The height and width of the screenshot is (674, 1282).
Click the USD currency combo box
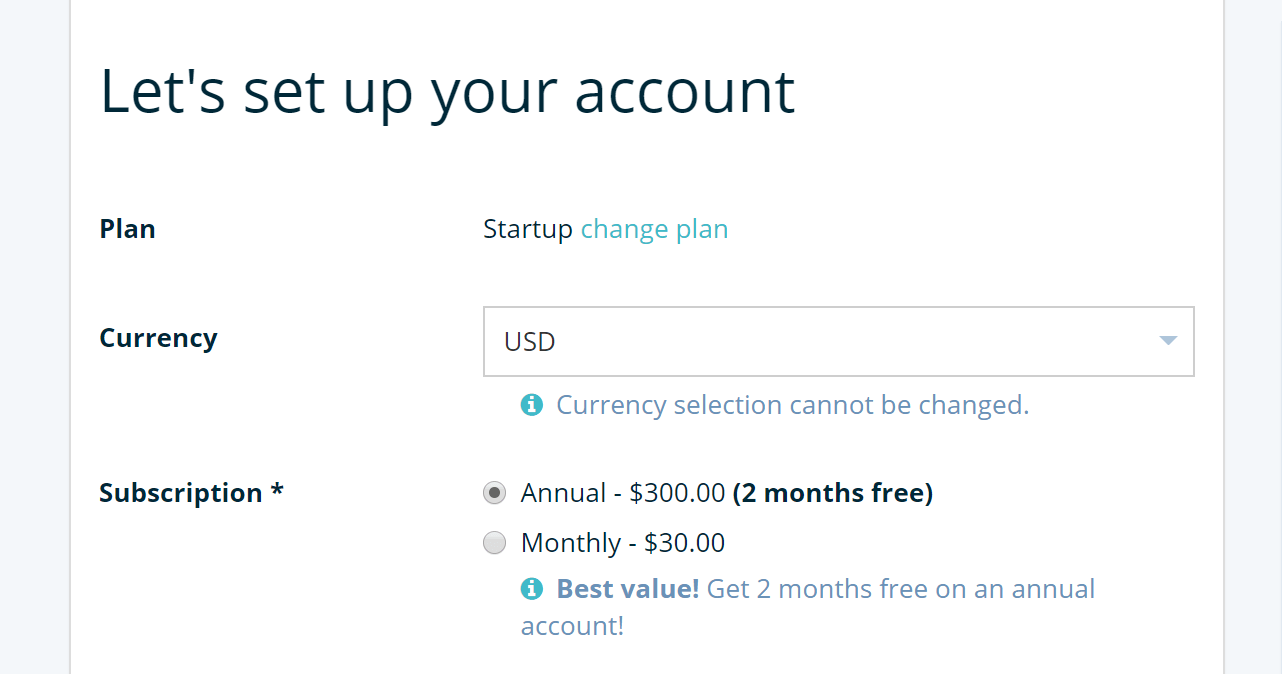838,341
